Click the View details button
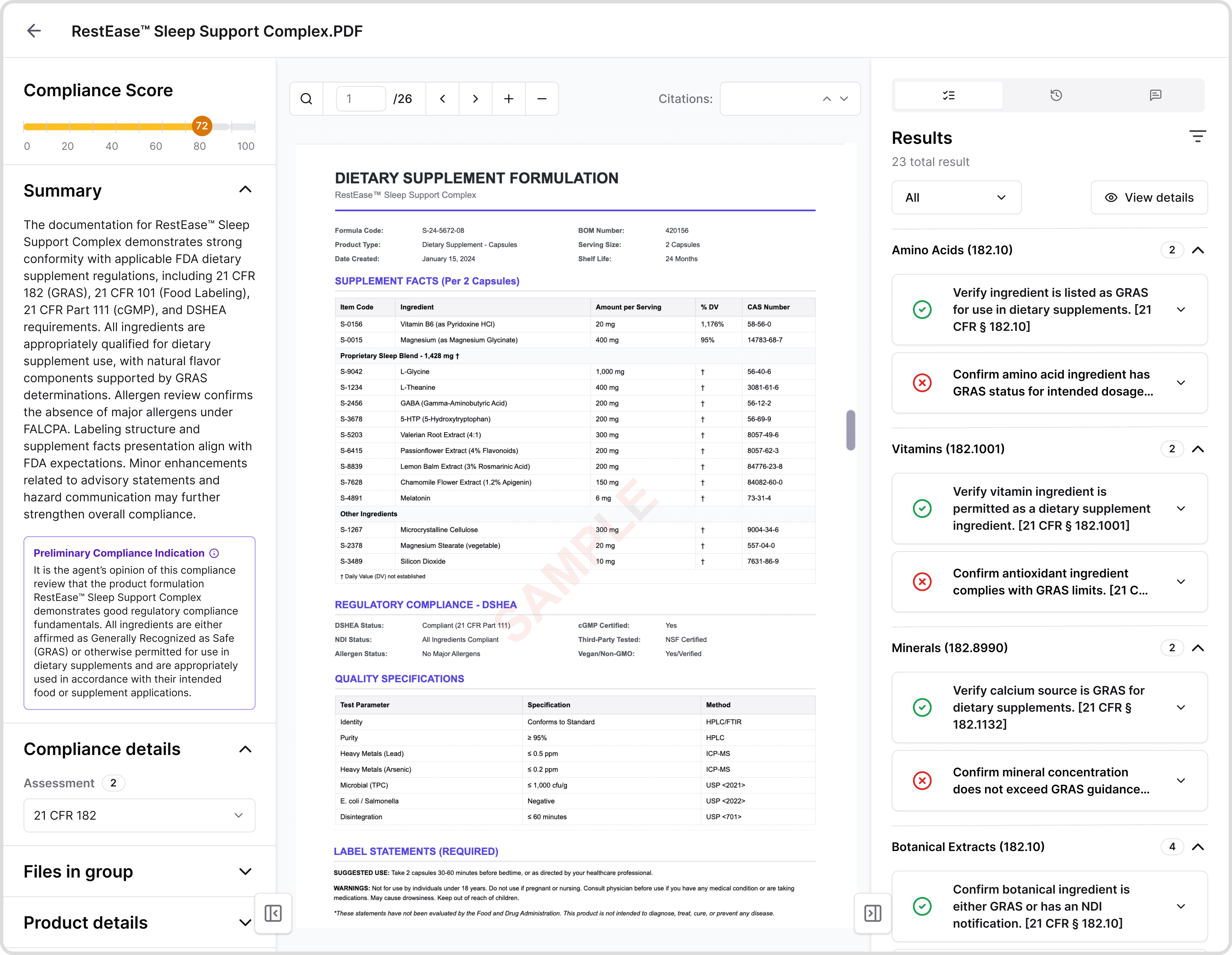This screenshot has width=1232, height=955. coord(1149,197)
